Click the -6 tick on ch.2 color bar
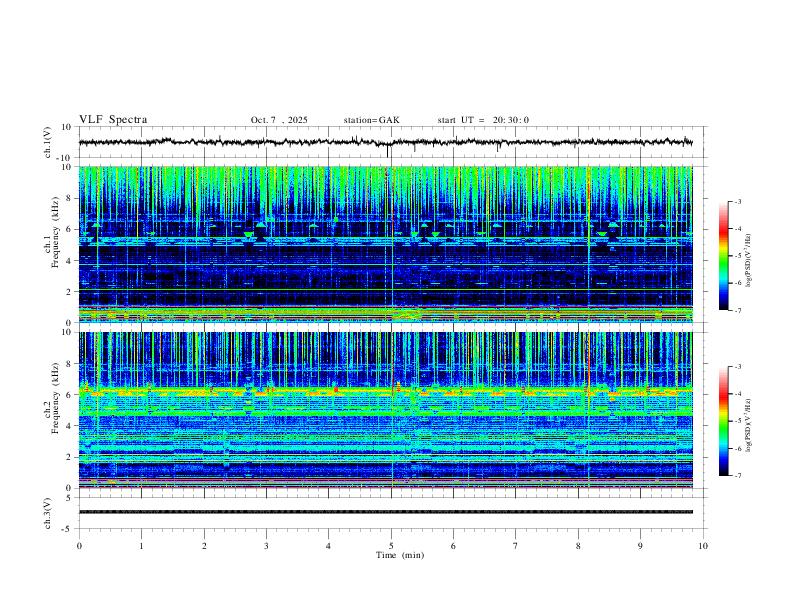 (737, 448)
